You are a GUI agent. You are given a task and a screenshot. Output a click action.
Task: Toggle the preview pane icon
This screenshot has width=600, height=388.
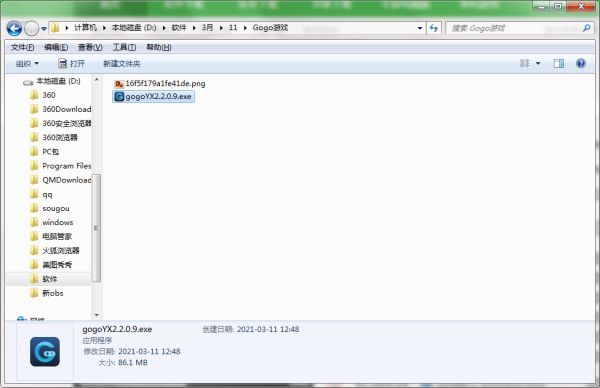559,64
